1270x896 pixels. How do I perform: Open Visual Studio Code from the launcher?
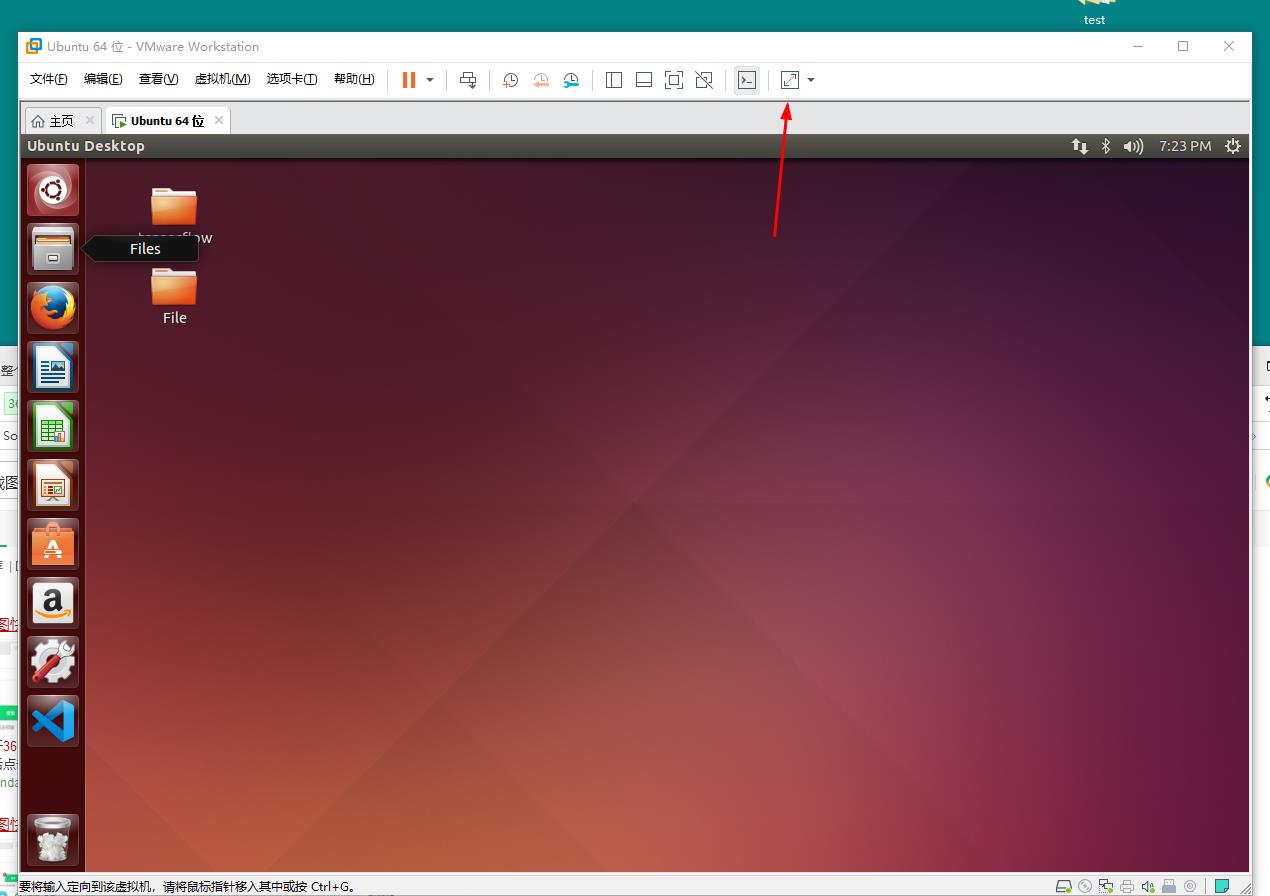click(x=52, y=720)
